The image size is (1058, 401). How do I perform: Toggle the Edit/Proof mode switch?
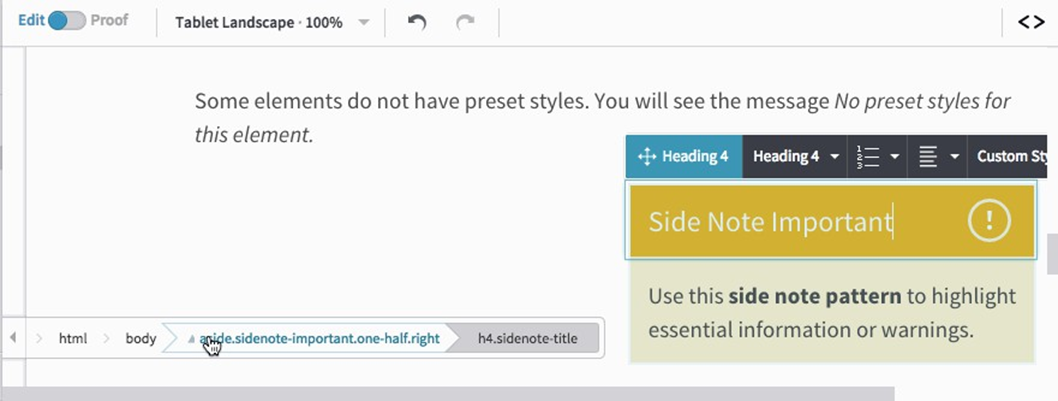(x=67, y=21)
